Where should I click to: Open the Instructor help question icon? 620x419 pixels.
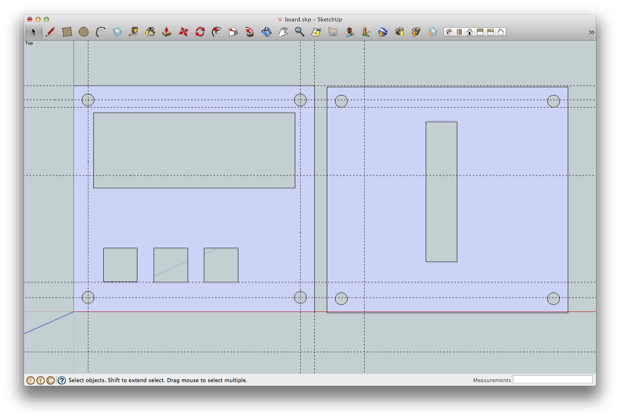click(x=62, y=380)
